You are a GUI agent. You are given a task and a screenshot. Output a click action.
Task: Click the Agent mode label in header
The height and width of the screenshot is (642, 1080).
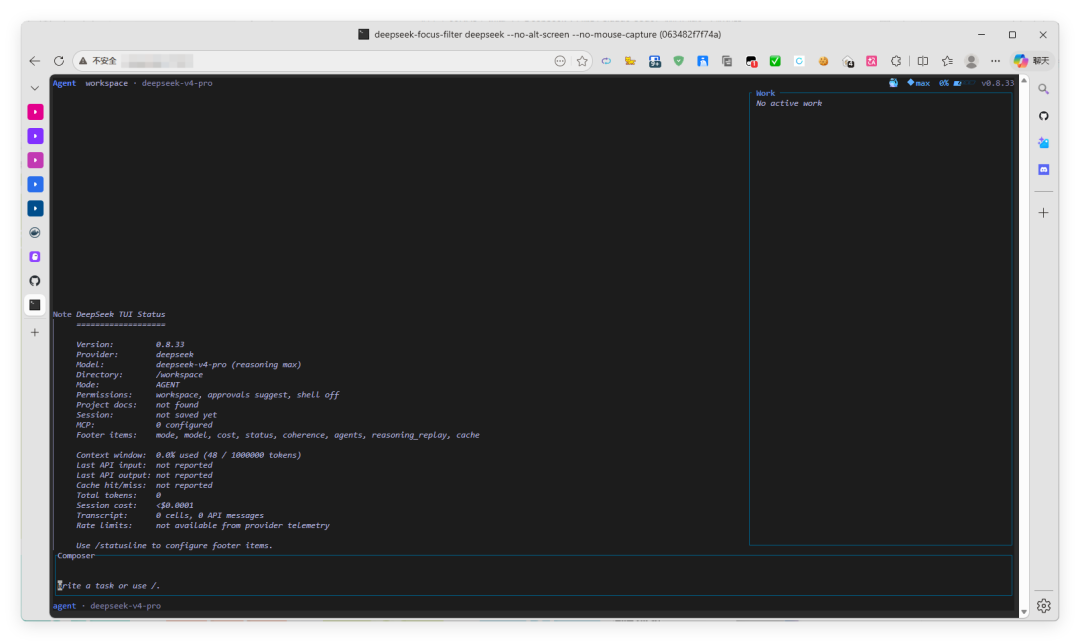click(x=64, y=83)
